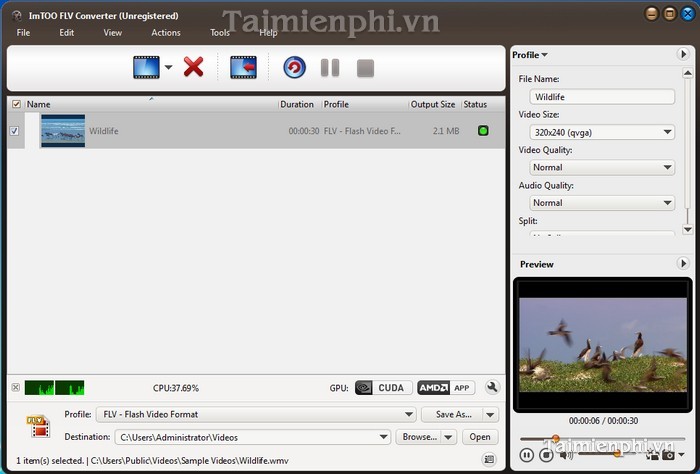This screenshot has height=474, width=700.
Task: Pause the conversion in the toolbar
Action: 330,68
